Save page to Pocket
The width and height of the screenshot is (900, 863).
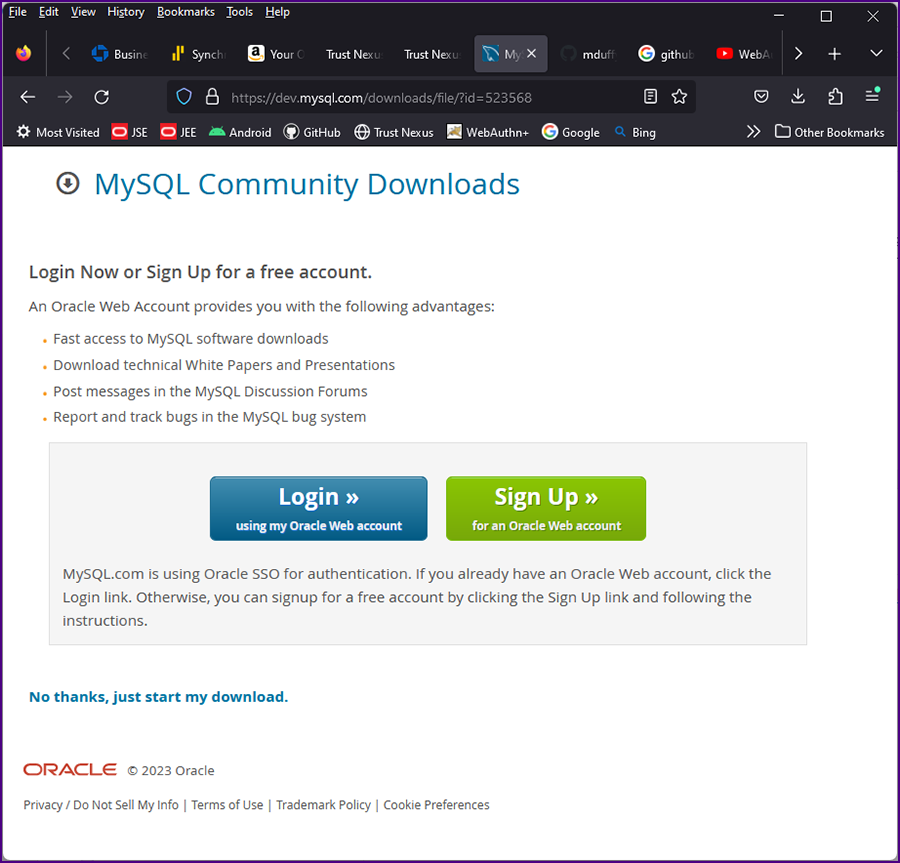(761, 96)
